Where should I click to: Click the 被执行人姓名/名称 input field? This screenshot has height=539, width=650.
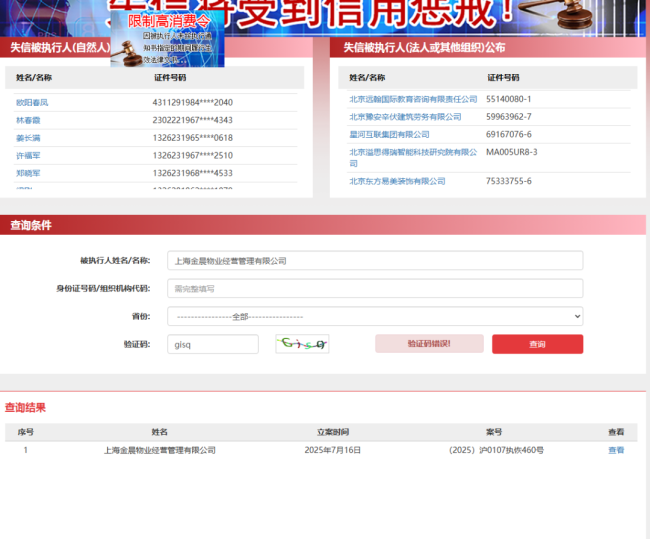point(374,261)
